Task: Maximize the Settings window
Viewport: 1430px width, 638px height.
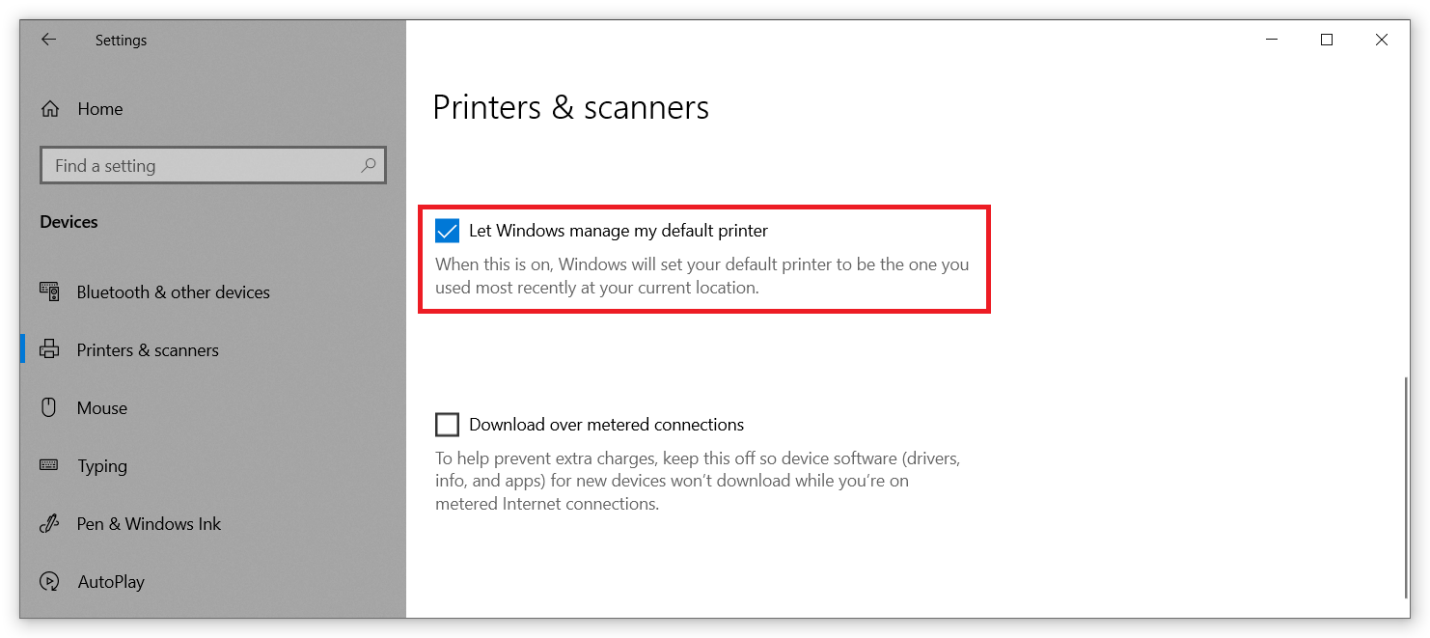Action: click(x=1327, y=40)
